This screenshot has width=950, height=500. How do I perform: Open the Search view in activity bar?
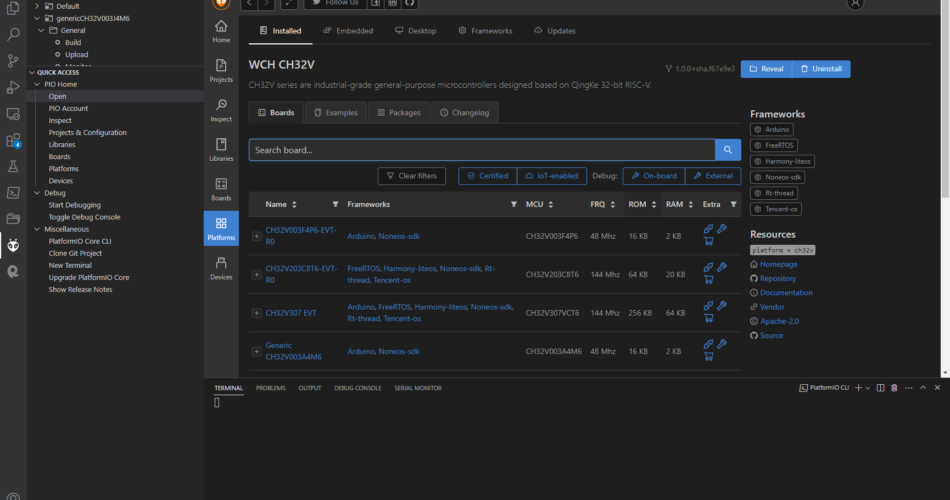13,35
